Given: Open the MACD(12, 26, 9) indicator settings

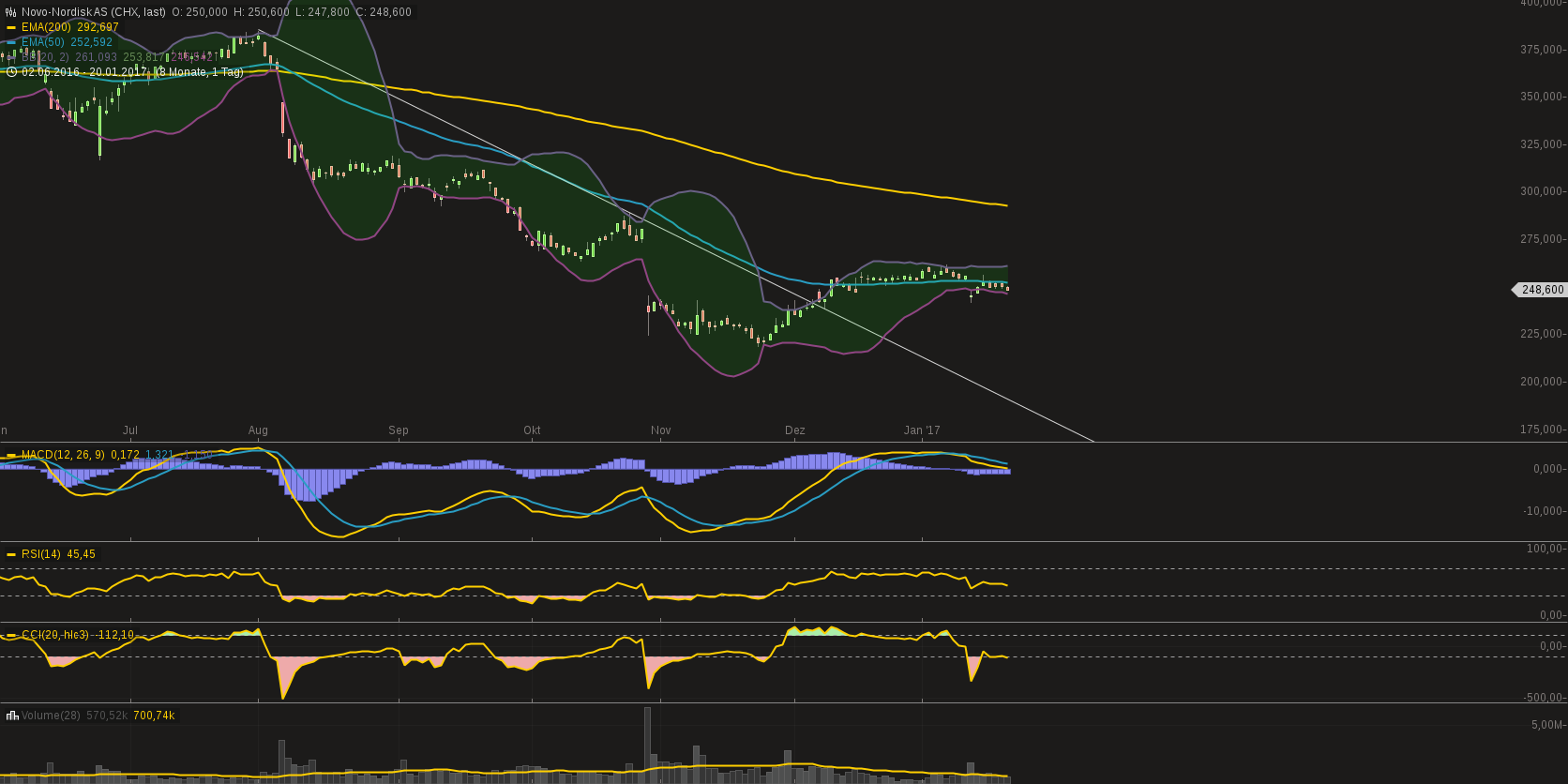Looking at the screenshot, I should 63,456.
